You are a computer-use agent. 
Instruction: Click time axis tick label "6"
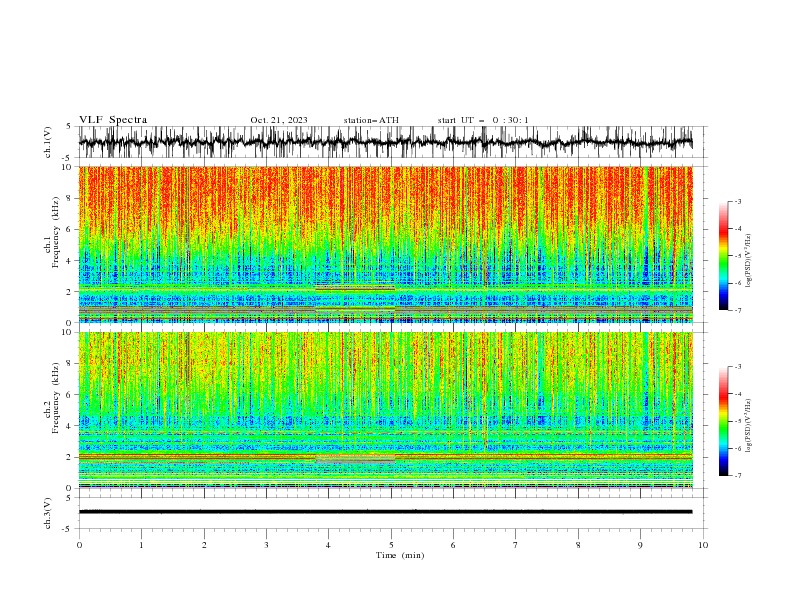(x=453, y=545)
